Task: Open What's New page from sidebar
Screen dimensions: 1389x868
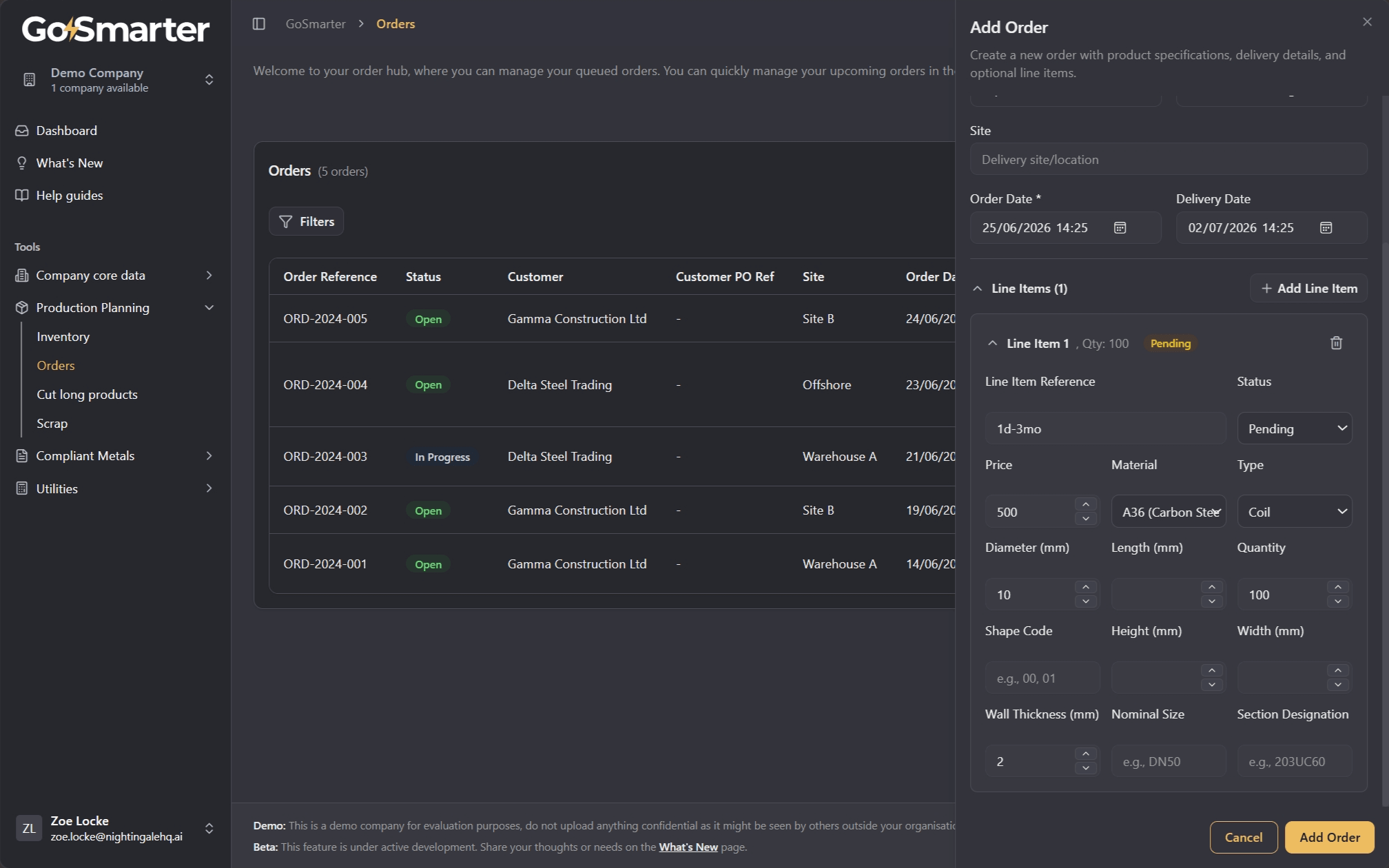Action: pos(69,163)
